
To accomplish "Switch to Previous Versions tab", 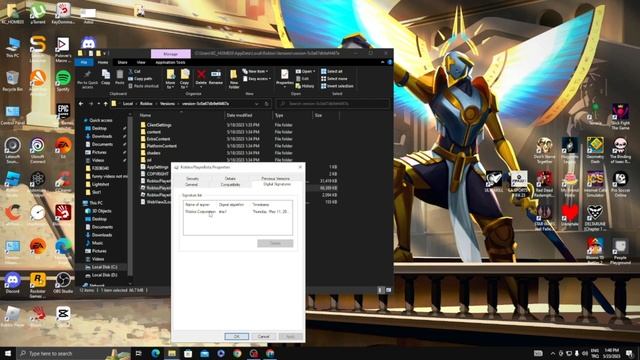I will [276, 179].
